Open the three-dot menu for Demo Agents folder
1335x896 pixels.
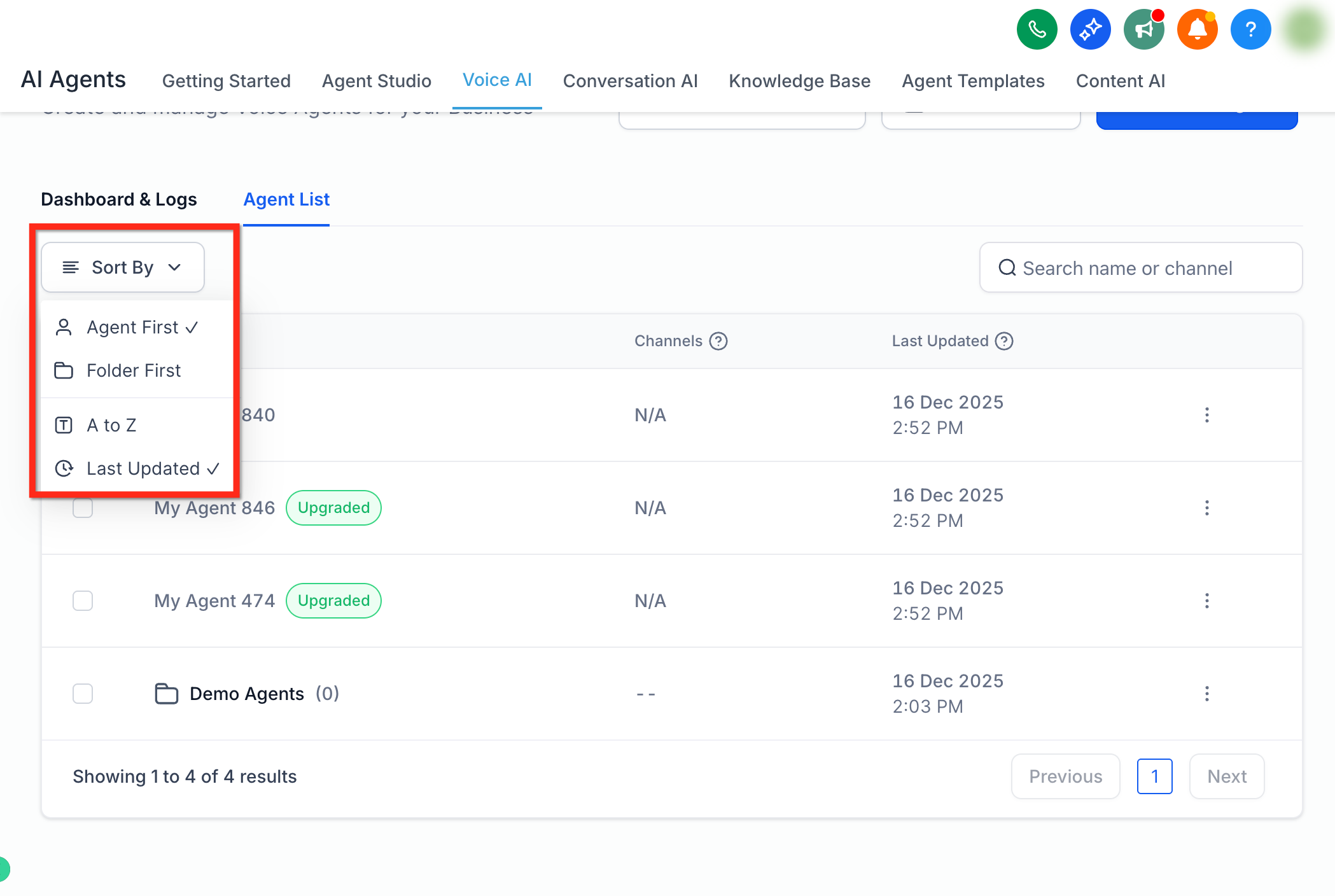point(1206,694)
